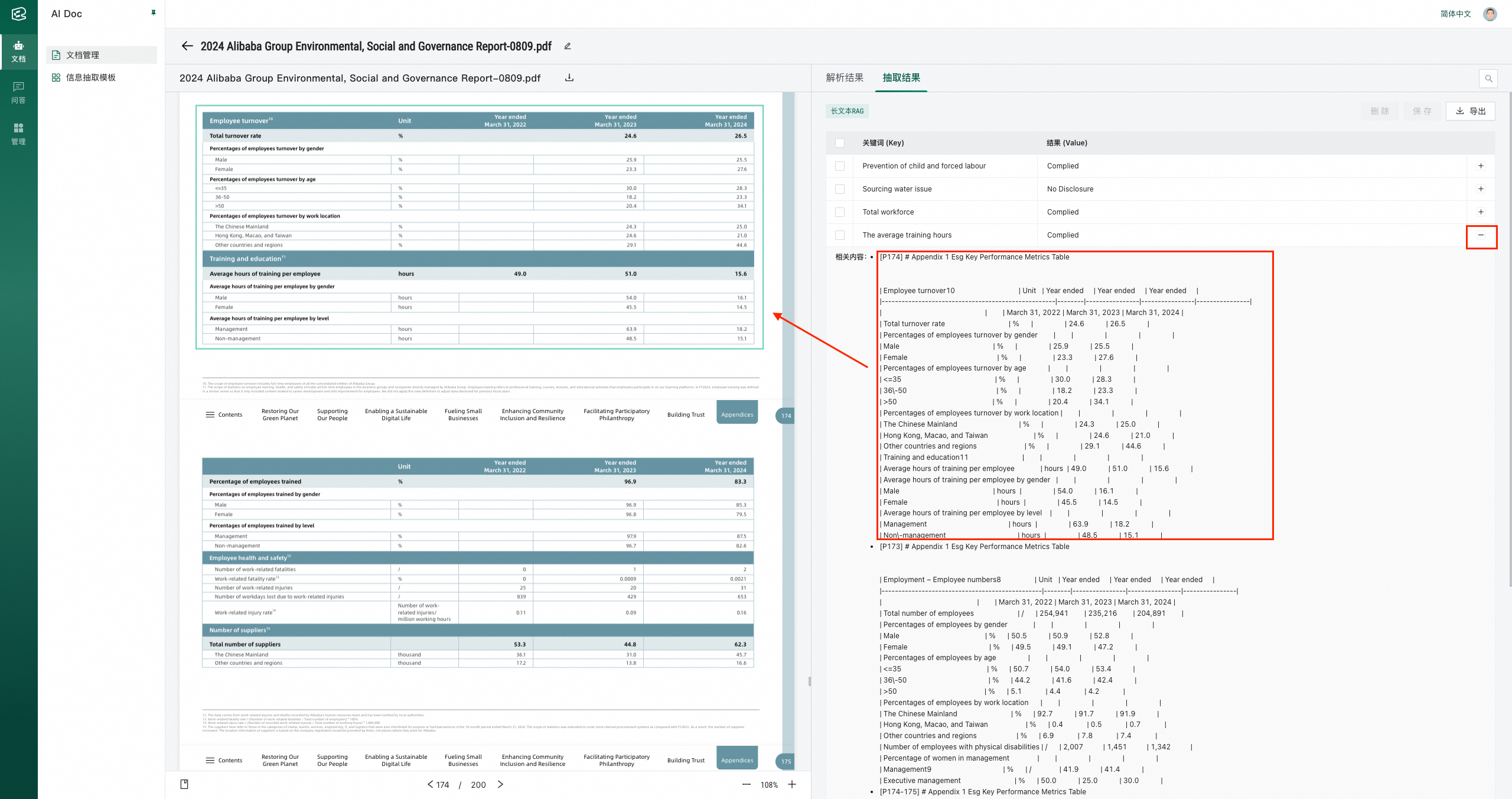Check the Total workforce row
The height and width of the screenshot is (799, 1512).
point(840,212)
